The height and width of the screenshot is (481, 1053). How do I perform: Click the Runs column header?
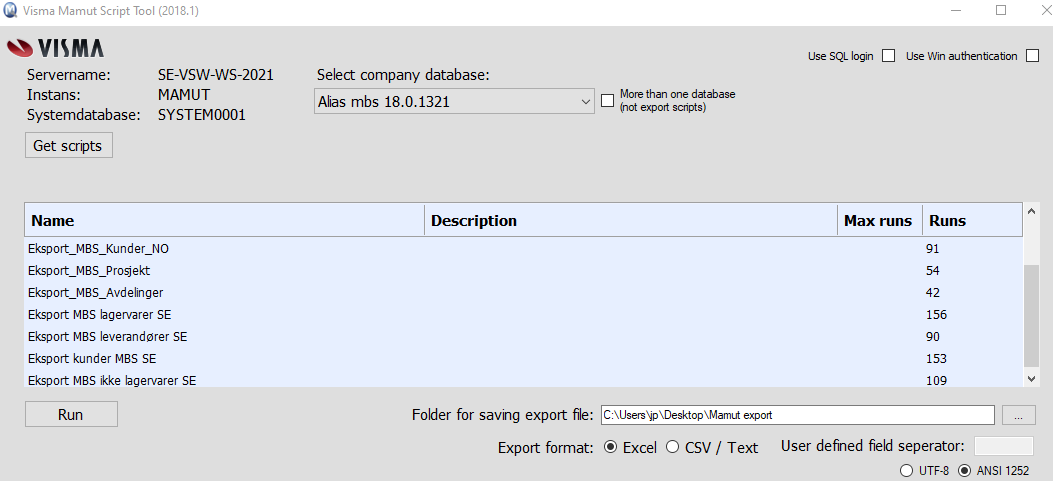972,220
